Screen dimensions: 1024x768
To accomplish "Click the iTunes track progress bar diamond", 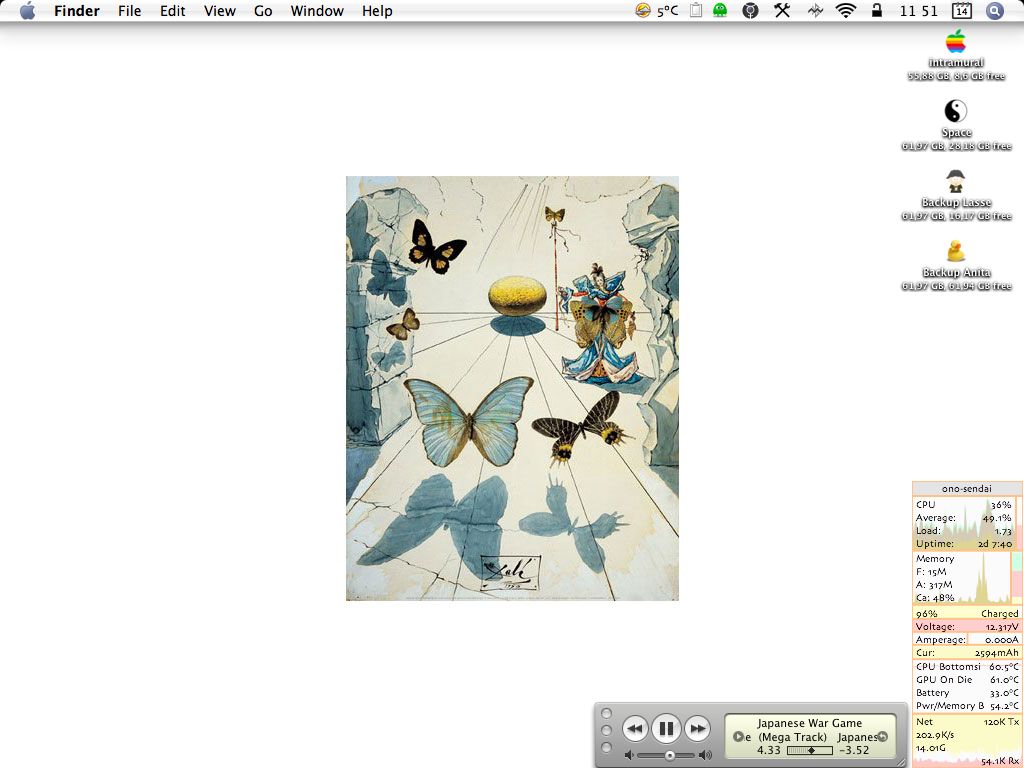I will click(x=810, y=750).
